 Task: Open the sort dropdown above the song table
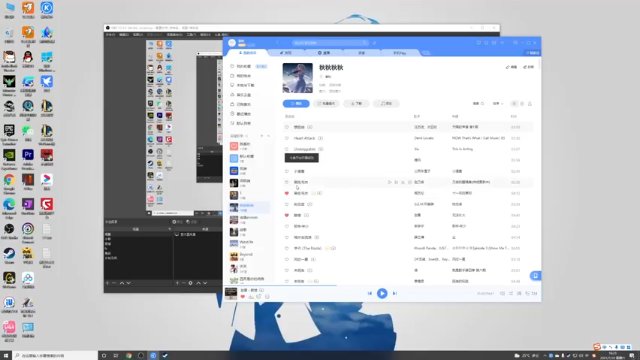click(x=498, y=104)
